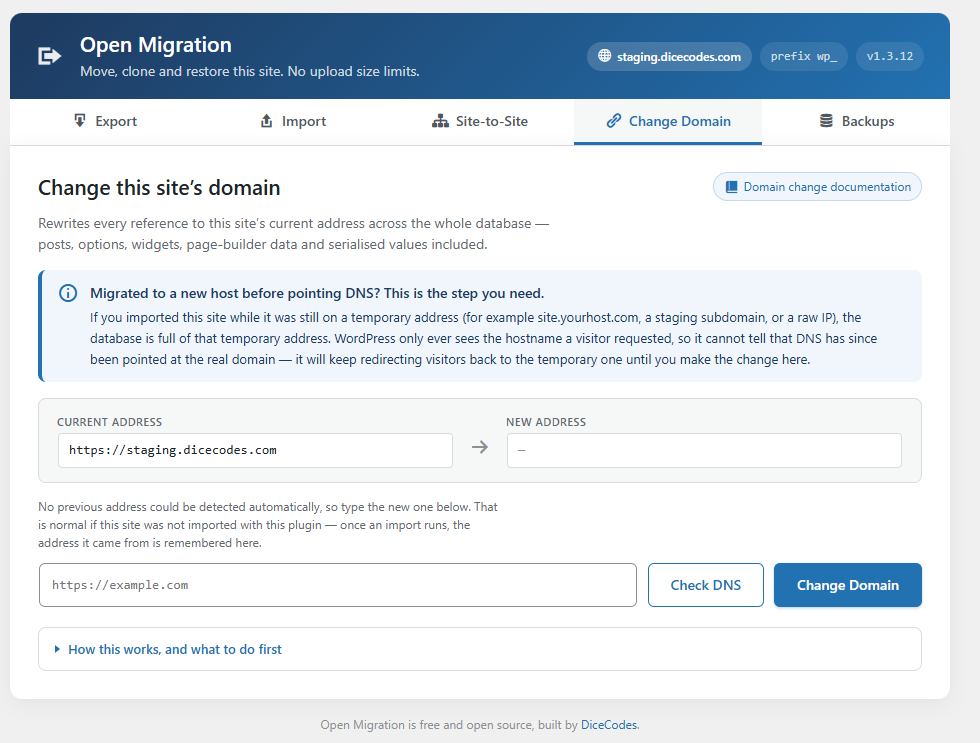Viewport: 980px width, 743px height.
Task: Click the prefix wp_ badge
Action: click(804, 56)
